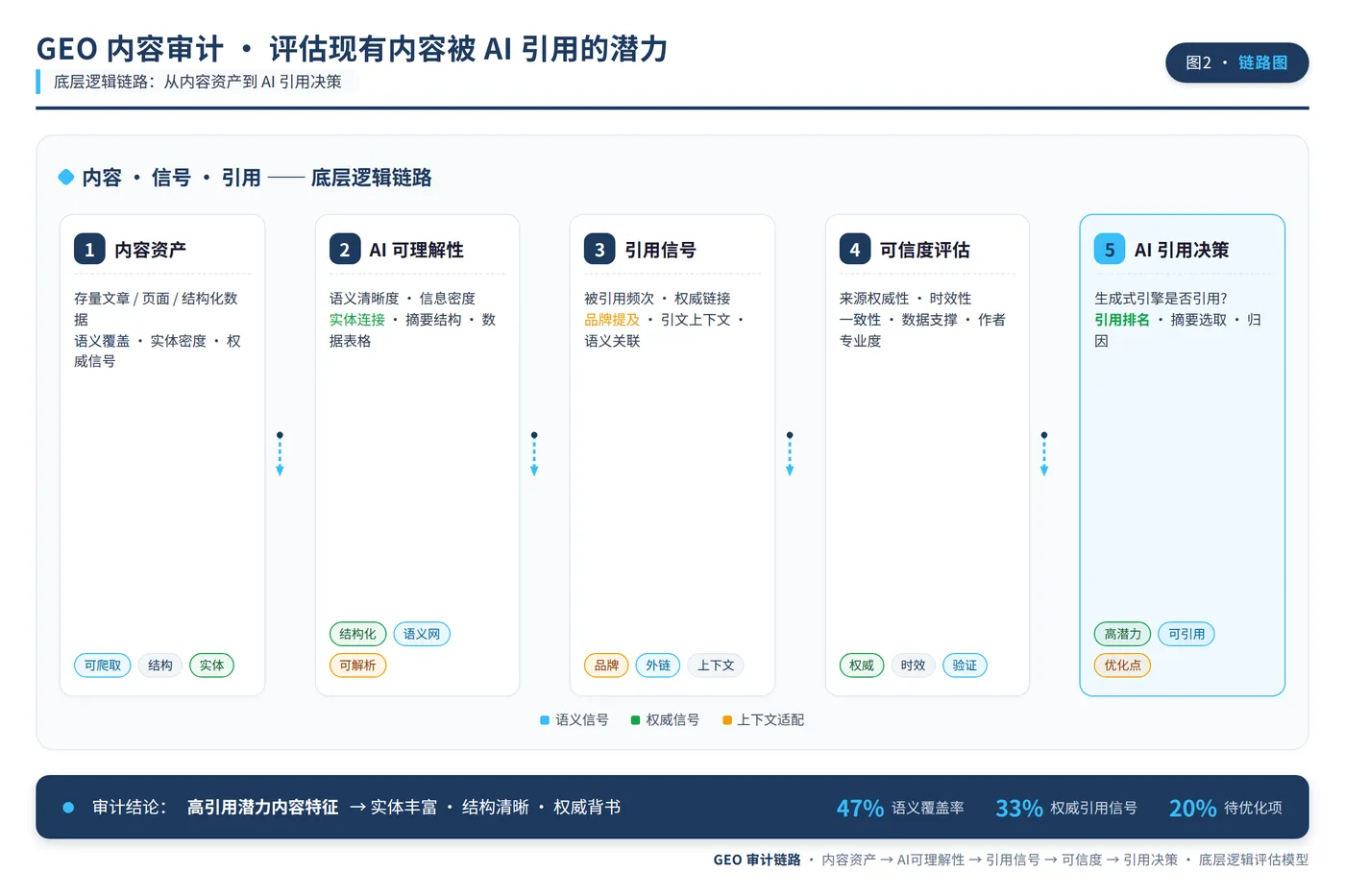
Task: Click the 生成式引擎是否引用? text
Action: point(1161,299)
